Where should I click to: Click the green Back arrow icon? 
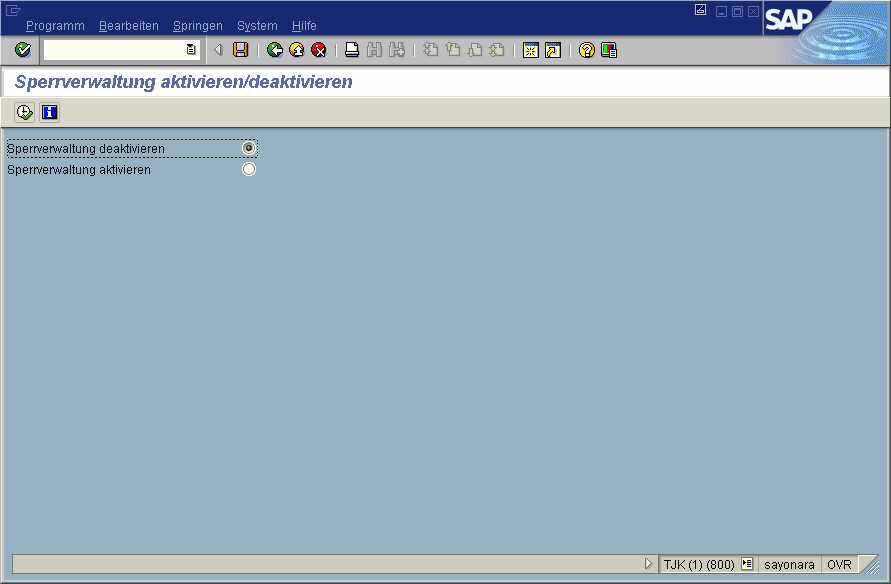[x=275, y=50]
